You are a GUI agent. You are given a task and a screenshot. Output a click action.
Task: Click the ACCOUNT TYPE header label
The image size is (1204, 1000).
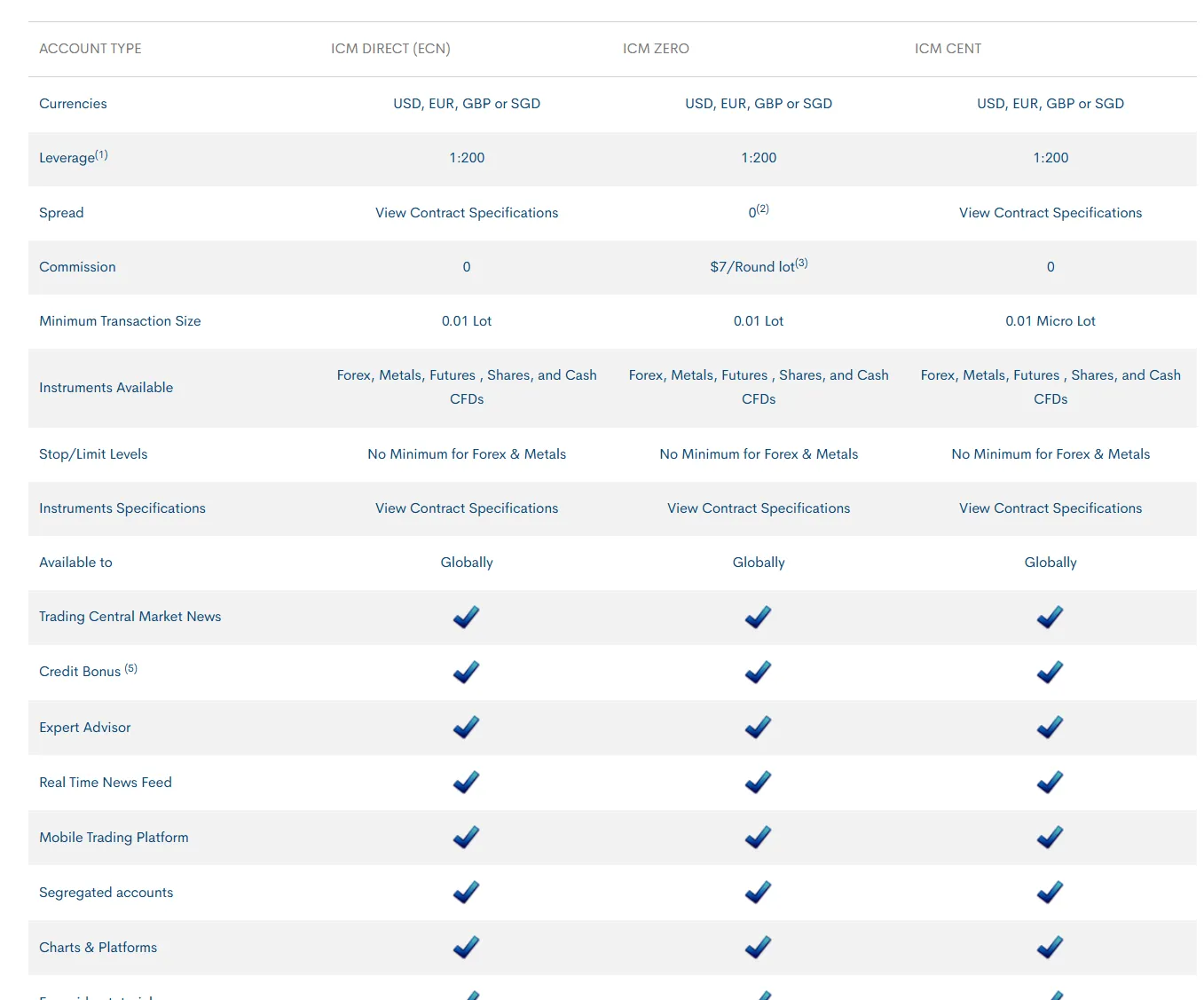coord(90,49)
